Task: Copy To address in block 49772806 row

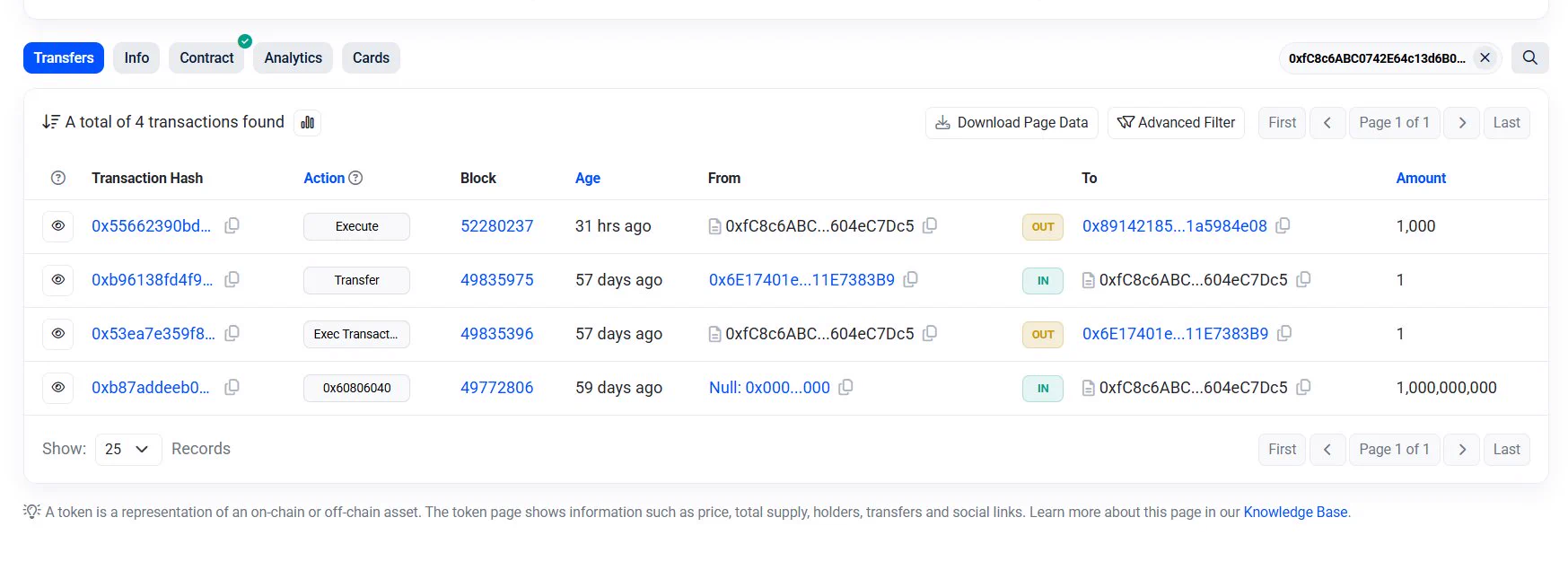Action: pyautogui.click(x=1303, y=387)
